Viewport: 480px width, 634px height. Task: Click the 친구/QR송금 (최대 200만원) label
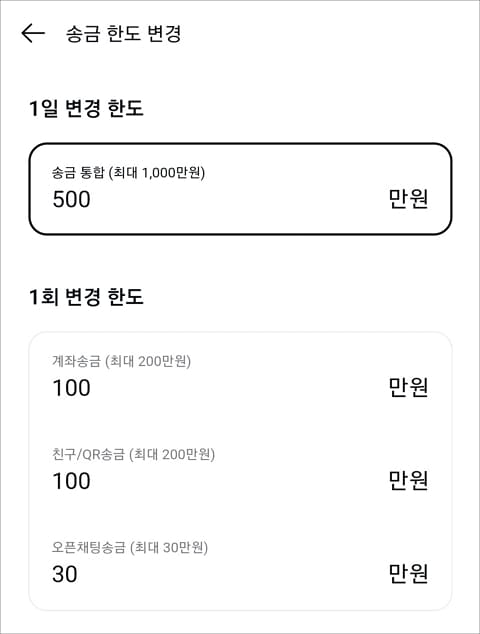(x=133, y=454)
